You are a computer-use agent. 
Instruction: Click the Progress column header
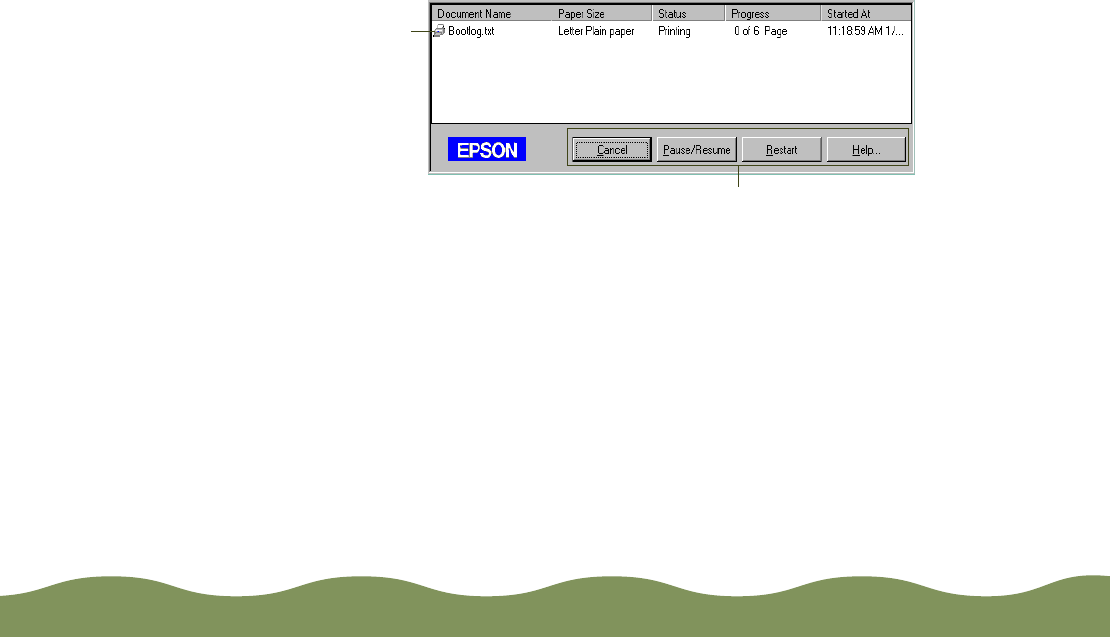[773, 13]
